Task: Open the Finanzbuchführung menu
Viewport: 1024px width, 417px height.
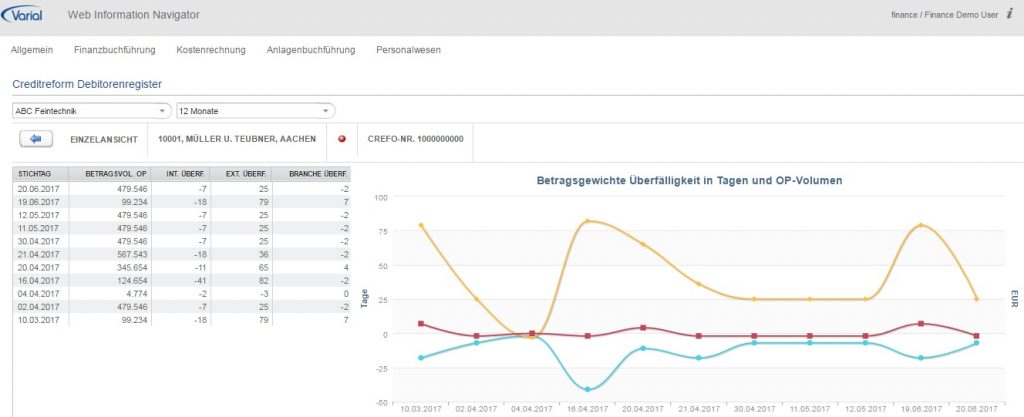Action: [114, 50]
